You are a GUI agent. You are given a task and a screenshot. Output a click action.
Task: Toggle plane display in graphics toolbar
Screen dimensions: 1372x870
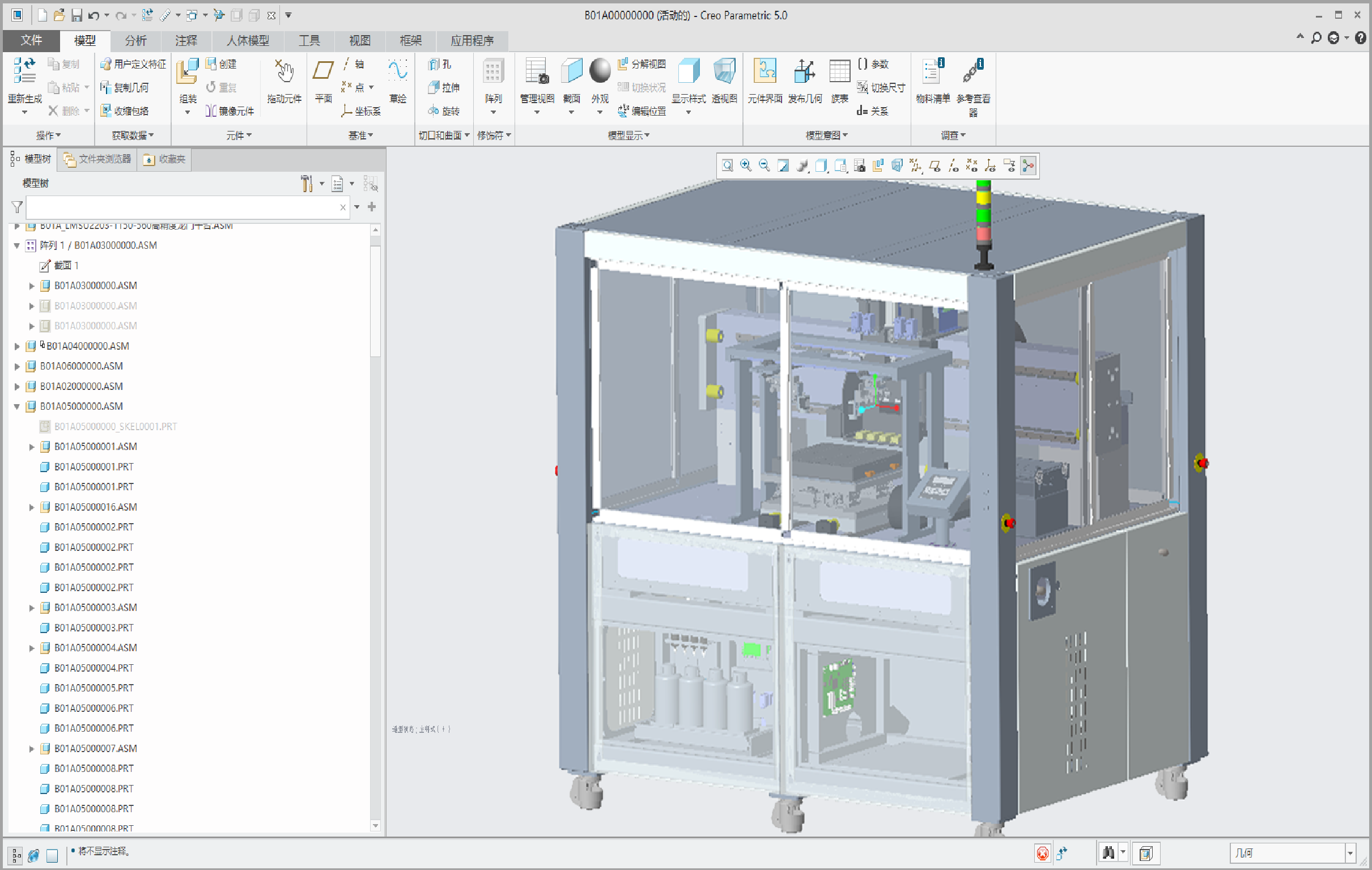(x=935, y=166)
